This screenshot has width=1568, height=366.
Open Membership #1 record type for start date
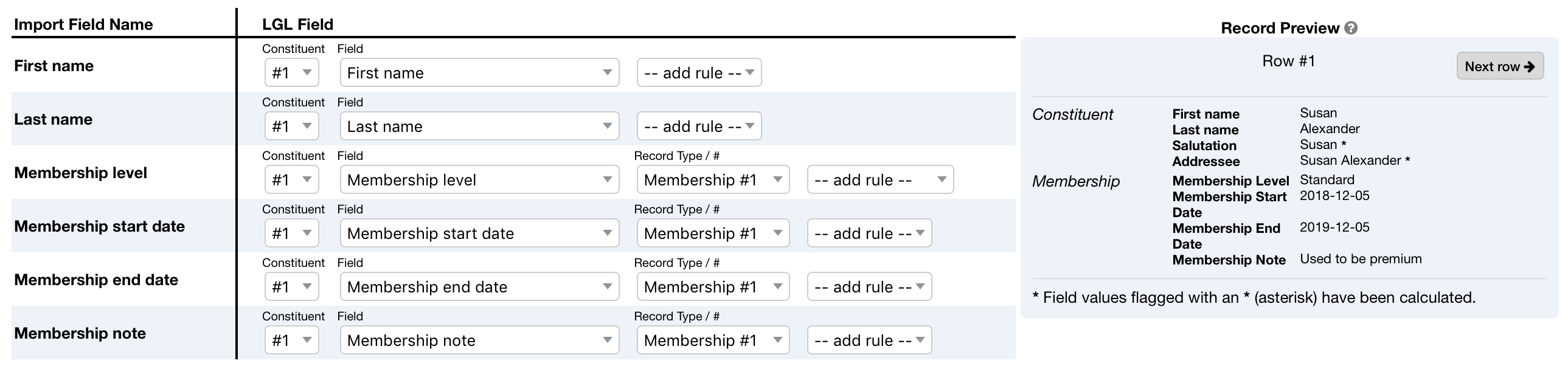[713, 233]
